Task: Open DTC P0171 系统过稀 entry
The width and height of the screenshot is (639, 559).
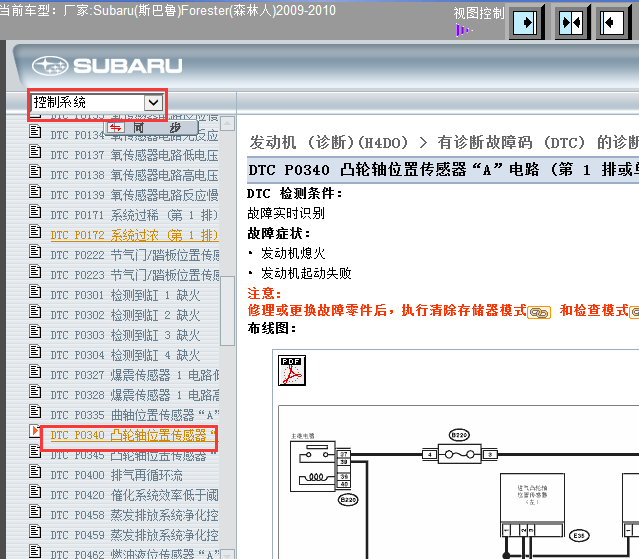Action: [134, 215]
